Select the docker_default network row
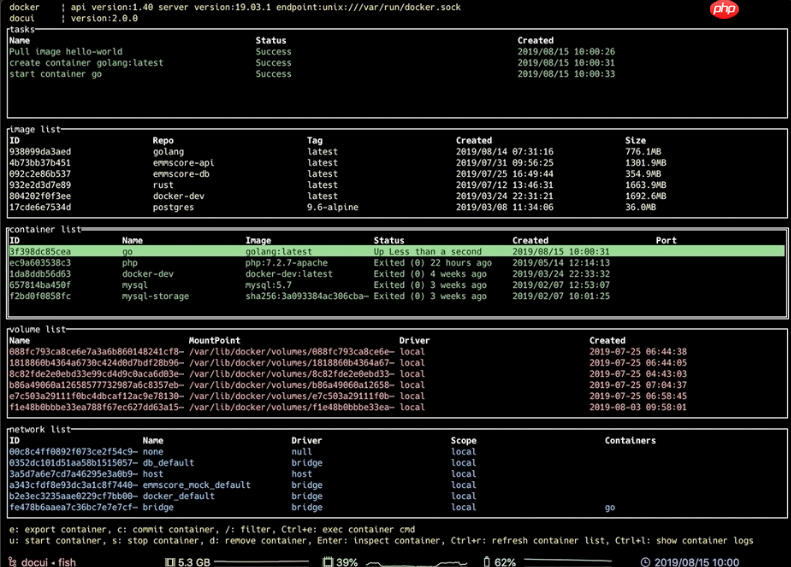This screenshot has width=791, height=567. click(397, 496)
